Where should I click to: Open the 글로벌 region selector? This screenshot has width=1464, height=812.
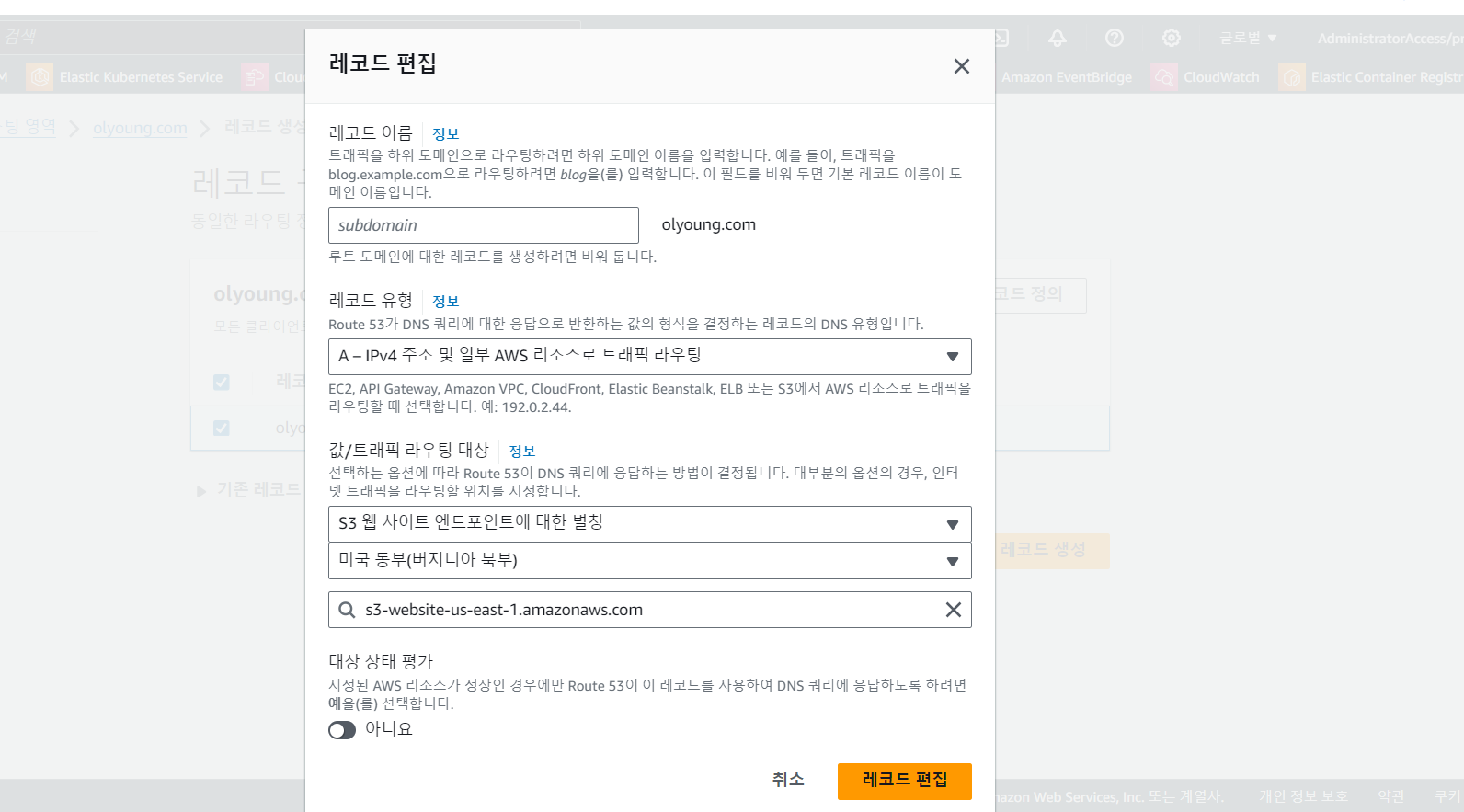tap(1248, 38)
